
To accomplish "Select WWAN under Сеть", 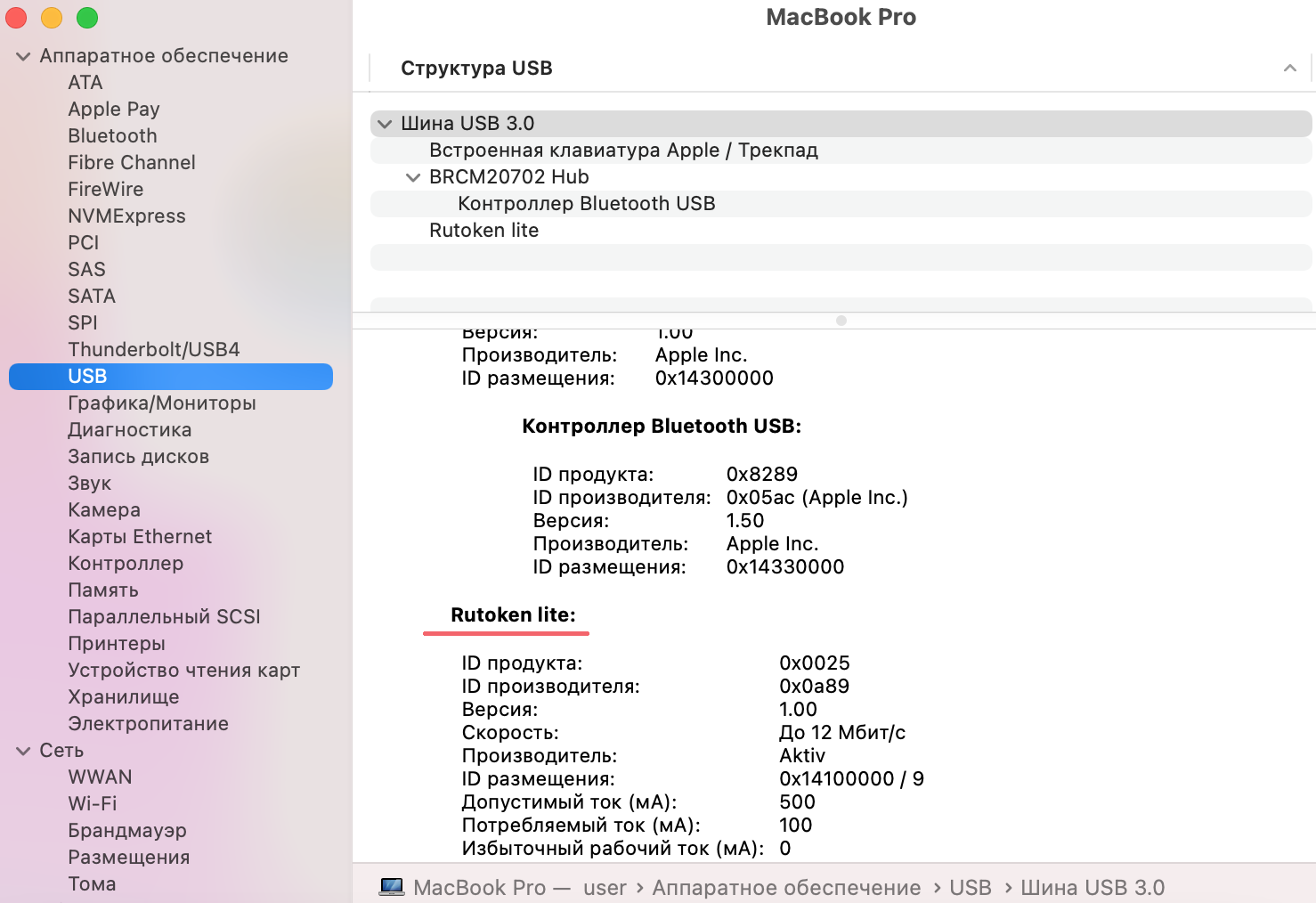I will click(x=100, y=777).
